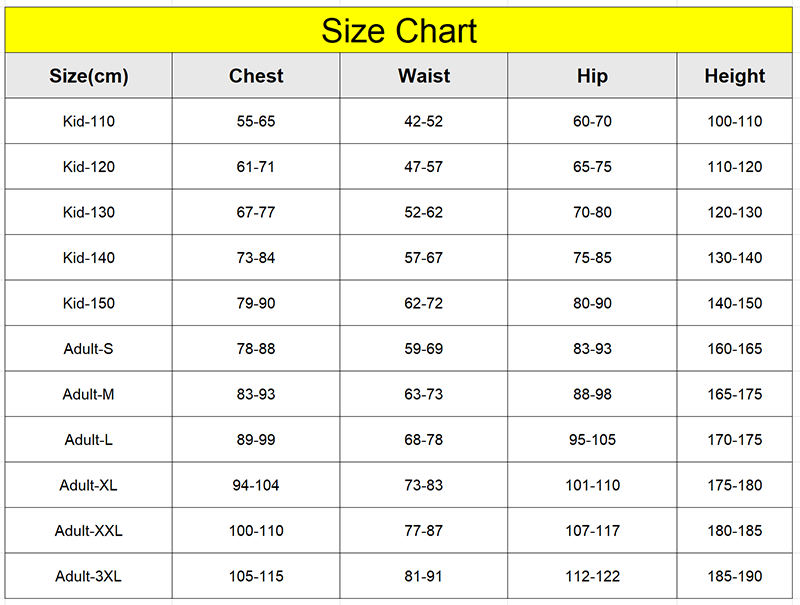The height and width of the screenshot is (605, 800).
Task: Select the Kid-110 size cell
Action: (x=89, y=121)
